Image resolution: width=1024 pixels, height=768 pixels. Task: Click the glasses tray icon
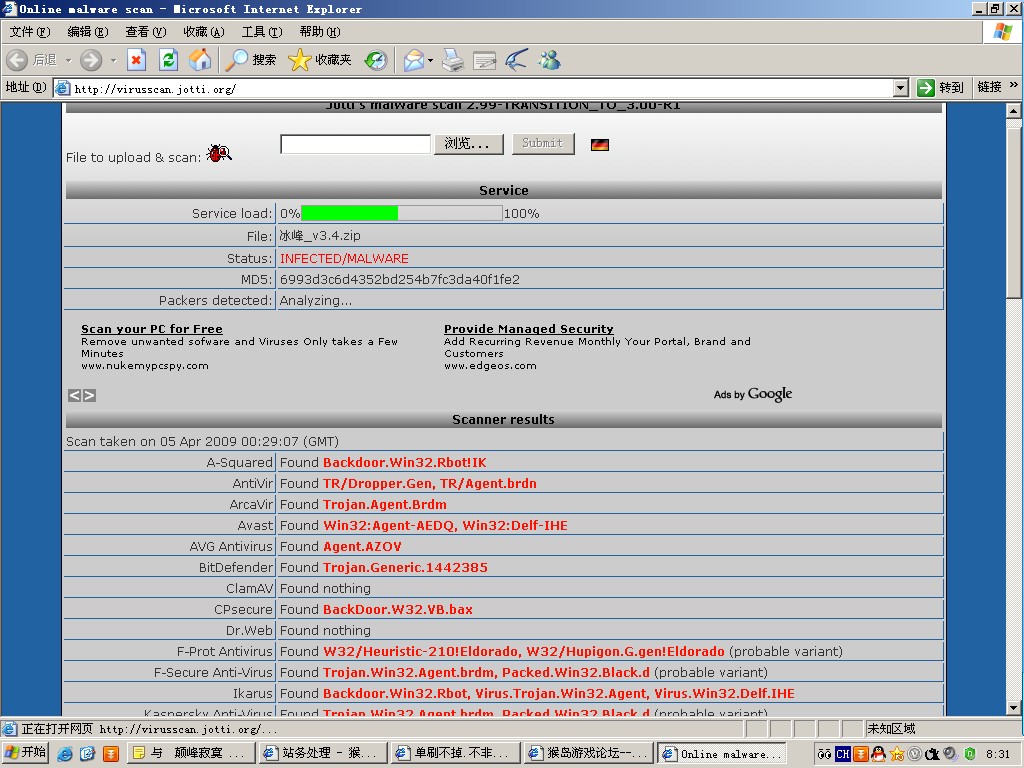[825, 754]
